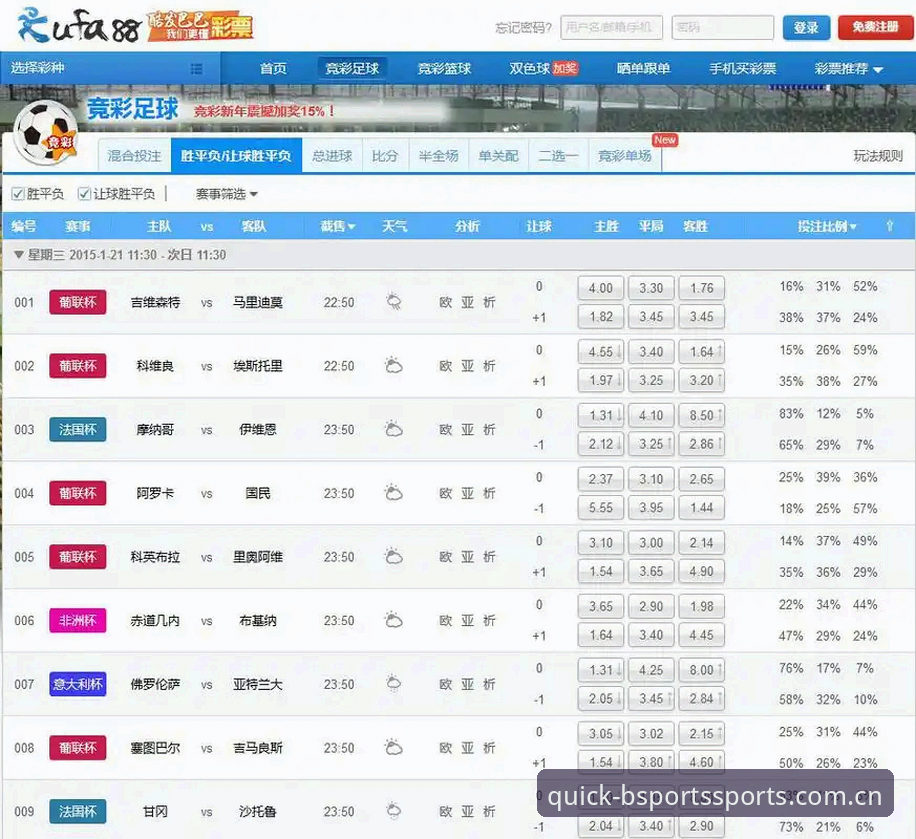This screenshot has height=839, width=916.
Task: Click 葡联杯 league tag of match 001
Action: pyautogui.click(x=78, y=302)
